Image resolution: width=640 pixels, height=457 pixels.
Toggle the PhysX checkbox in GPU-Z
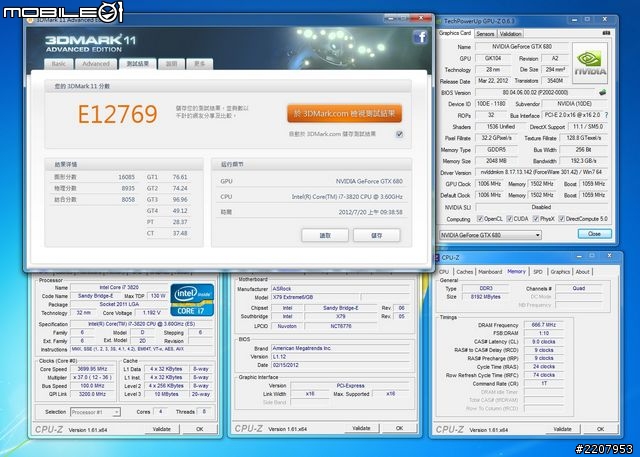(536, 219)
